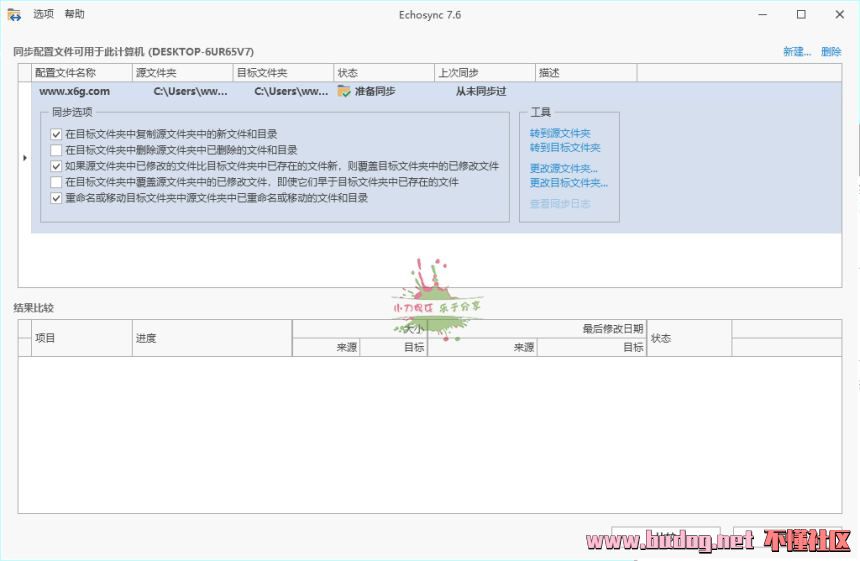
Task: Click 更改目标文件夹... link
Action: pos(568,183)
